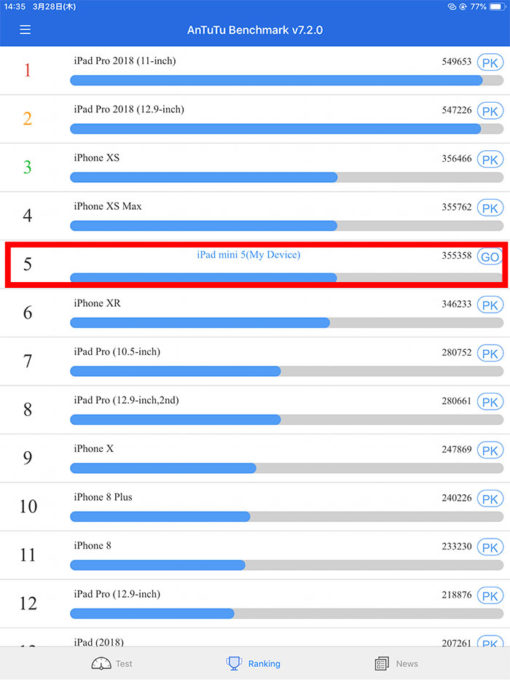This screenshot has width=510, height=680.
Task: Tap PK icon for iPad Pro (12.9-inch)
Action: pyautogui.click(x=490, y=596)
